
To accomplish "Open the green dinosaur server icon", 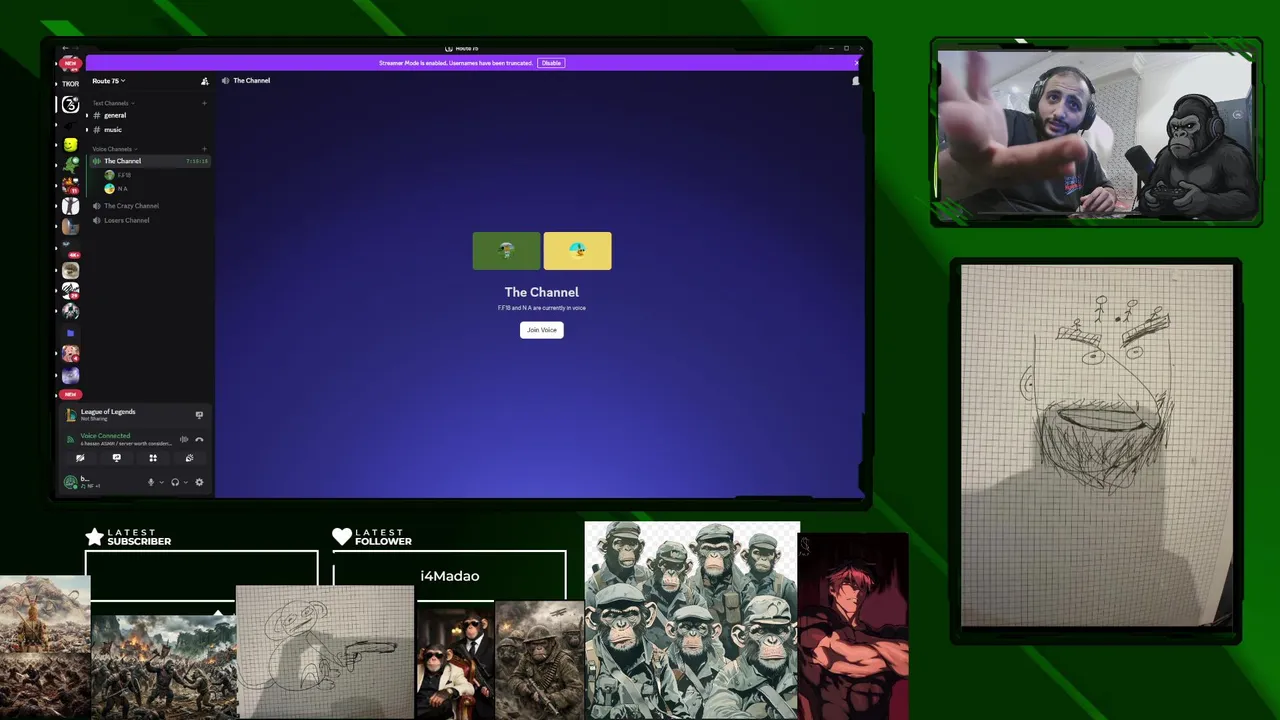I will pyautogui.click(x=70, y=165).
